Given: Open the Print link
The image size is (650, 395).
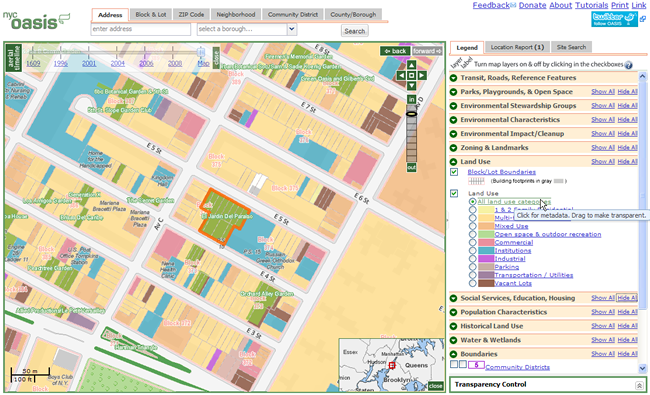Looking at the screenshot, I should pos(620,5).
